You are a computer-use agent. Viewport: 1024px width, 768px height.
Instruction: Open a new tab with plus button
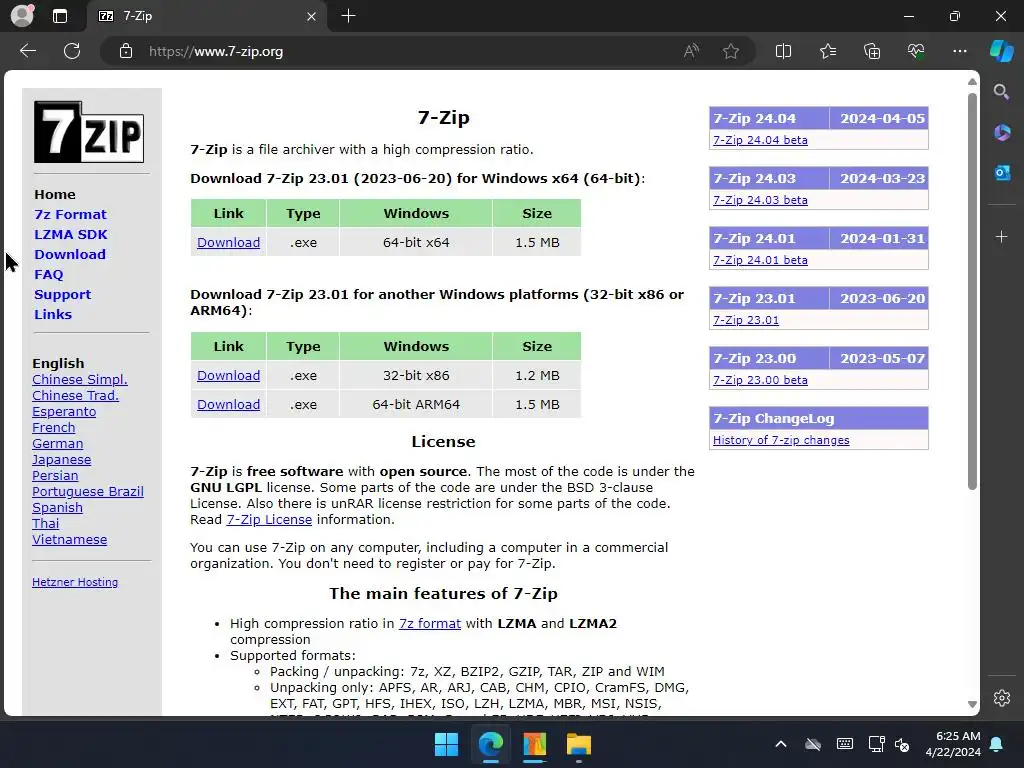click(349, 16)
